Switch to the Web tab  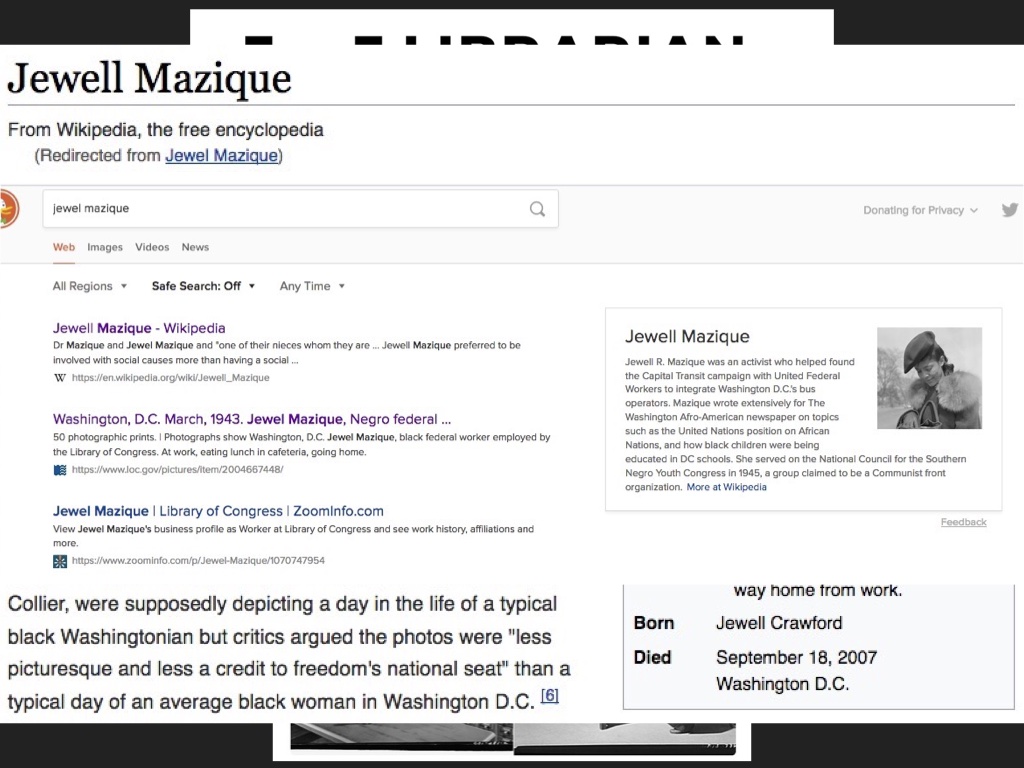pyautogui.click(x=64, y=248)
